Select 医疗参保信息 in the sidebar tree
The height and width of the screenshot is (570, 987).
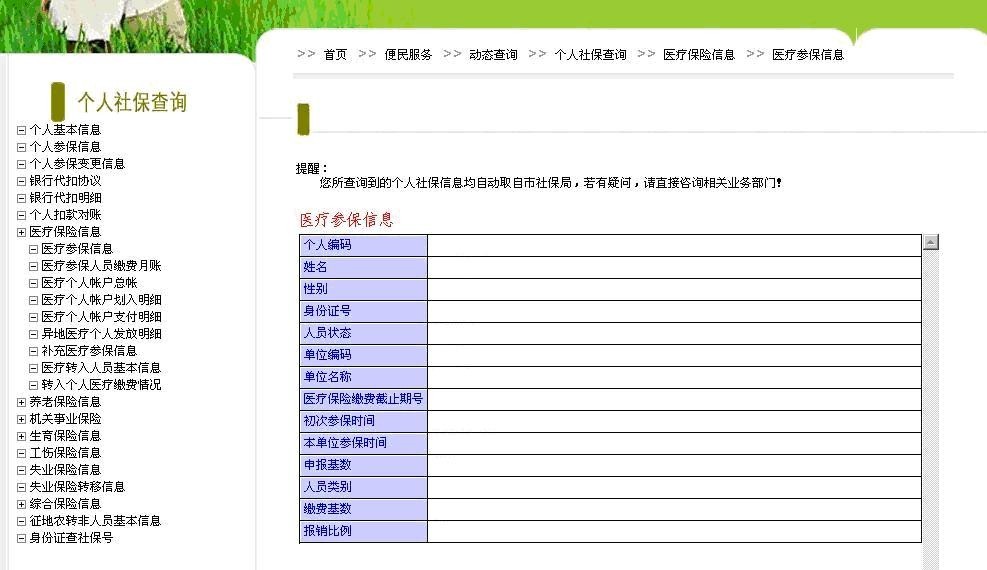[77, 249]
